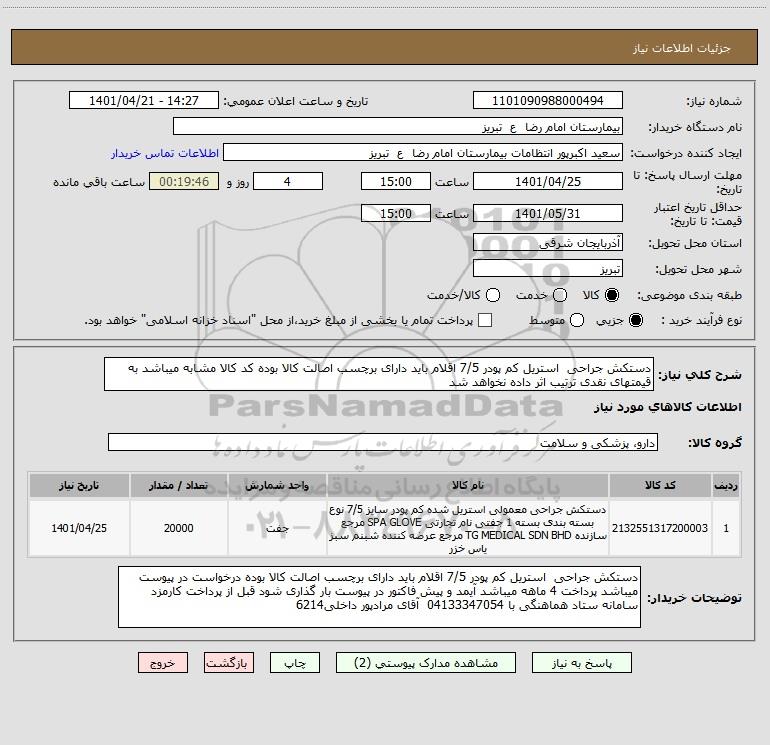Click the table date cell 1401/04/25
Screen dimensions: 770x745
click(x=79, y=528)
